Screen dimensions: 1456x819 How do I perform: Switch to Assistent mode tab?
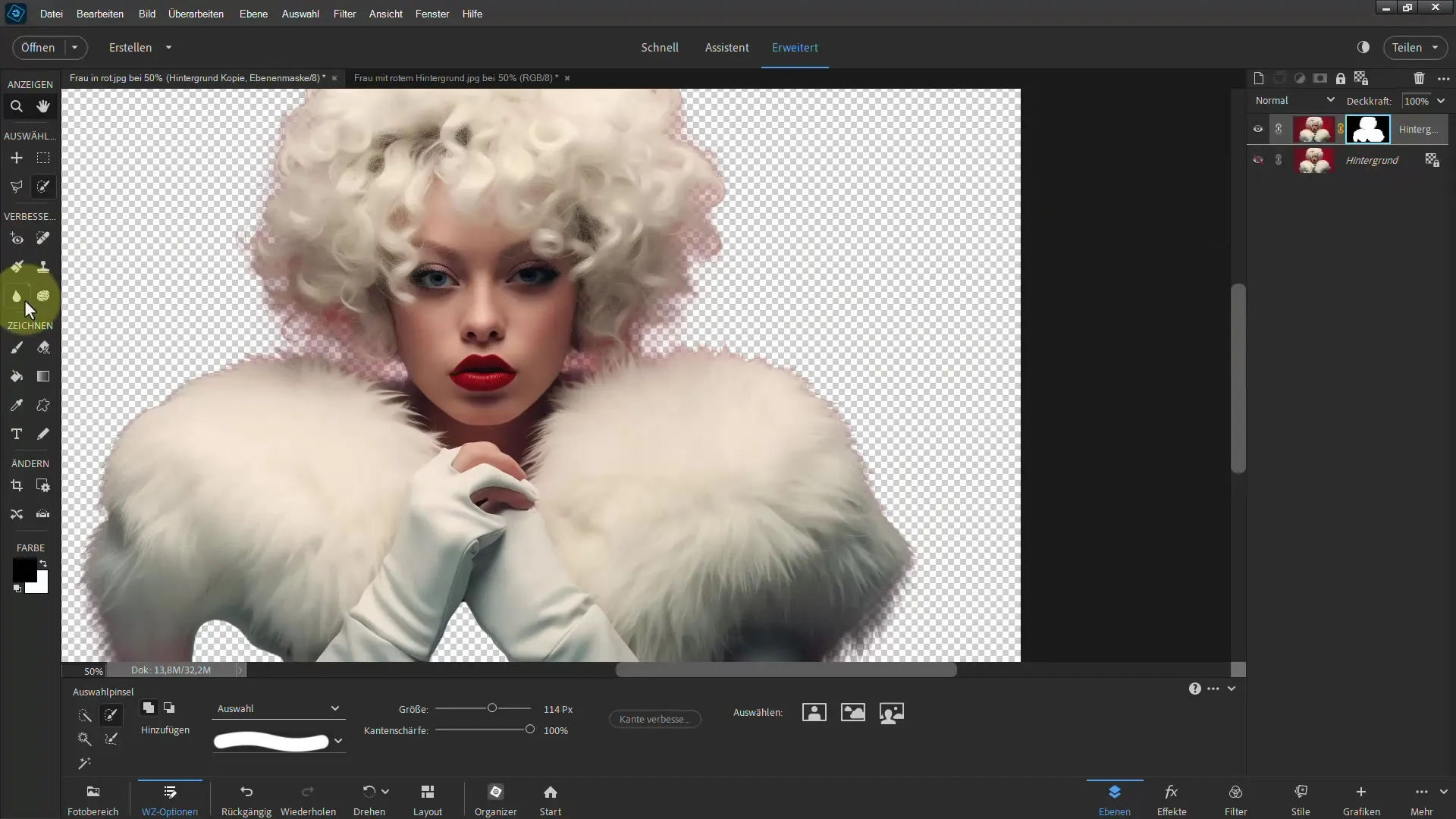(726, 47)
